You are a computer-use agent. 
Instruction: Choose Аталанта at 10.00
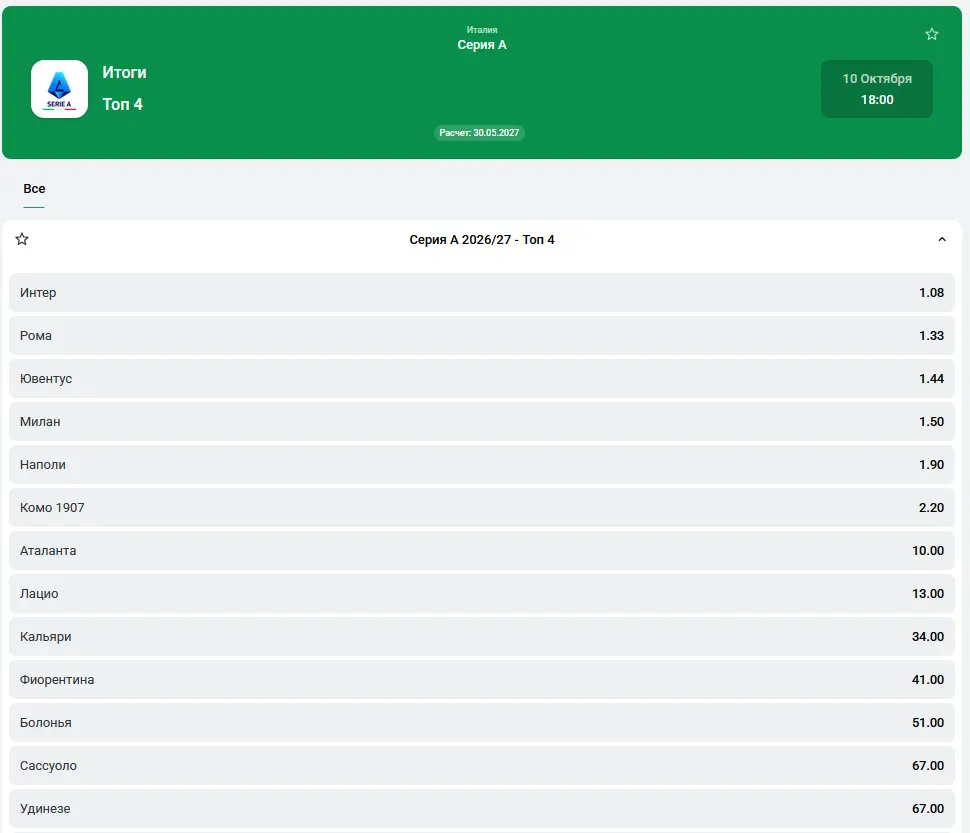pyautogui.click(x=482, y=550)
